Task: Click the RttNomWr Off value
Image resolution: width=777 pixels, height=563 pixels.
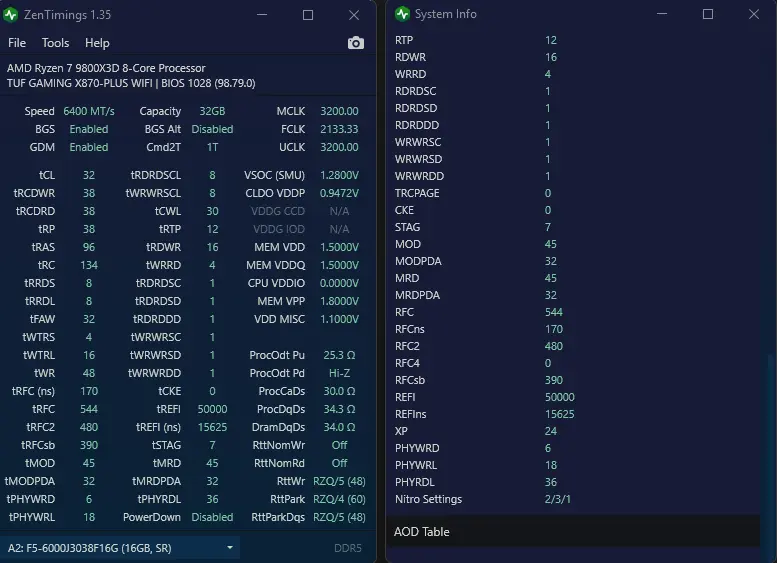Action: point(339,445)
